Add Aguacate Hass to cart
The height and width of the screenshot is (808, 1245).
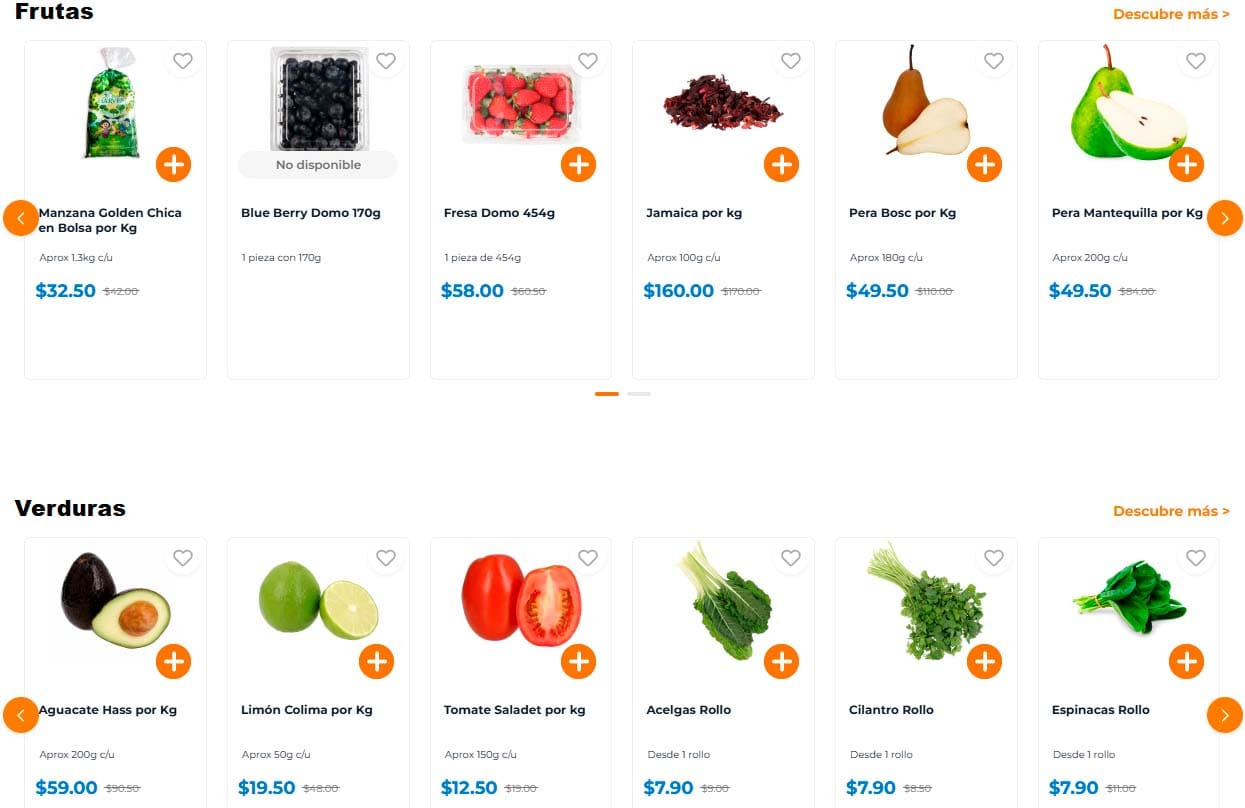coord(174,661)
